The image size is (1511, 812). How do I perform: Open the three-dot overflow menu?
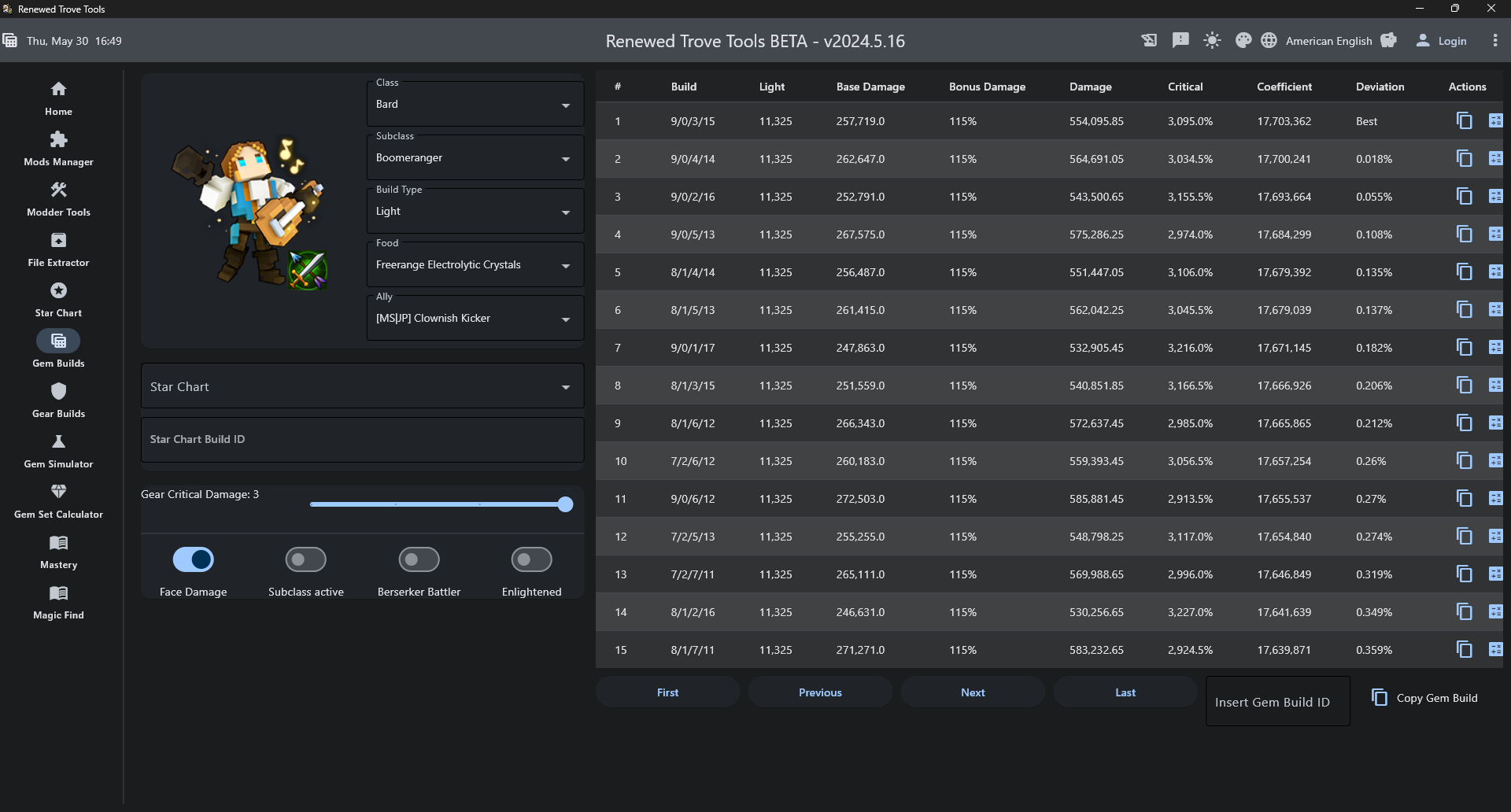(1495, 41)
